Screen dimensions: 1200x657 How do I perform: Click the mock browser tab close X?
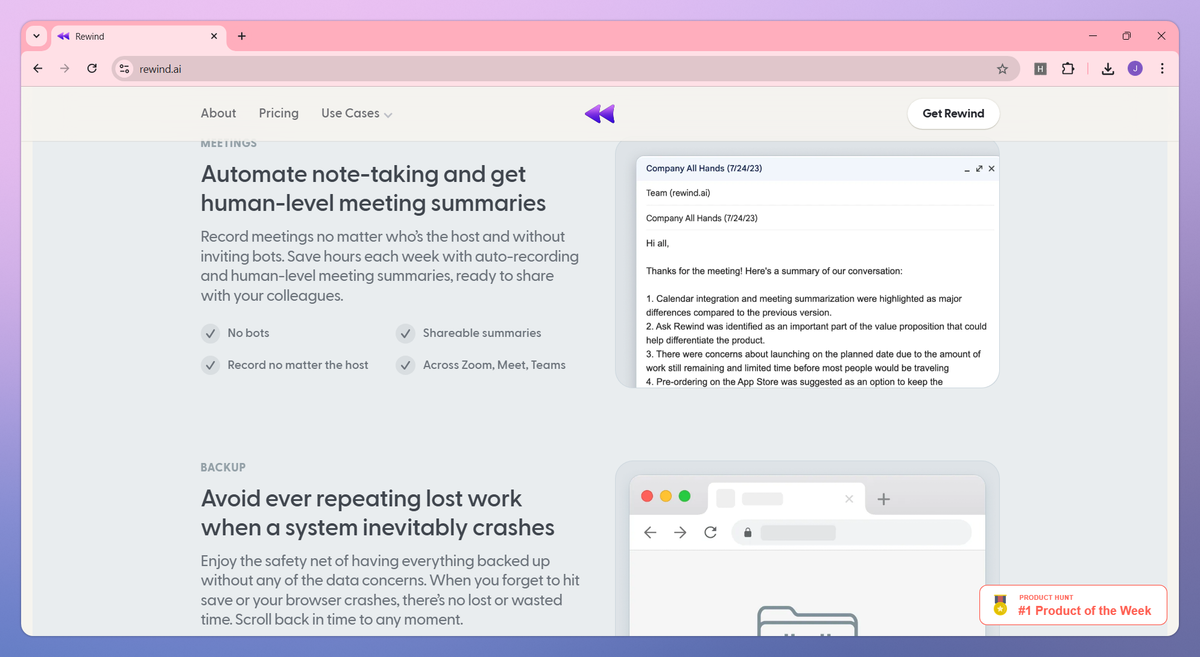[849, 498]
